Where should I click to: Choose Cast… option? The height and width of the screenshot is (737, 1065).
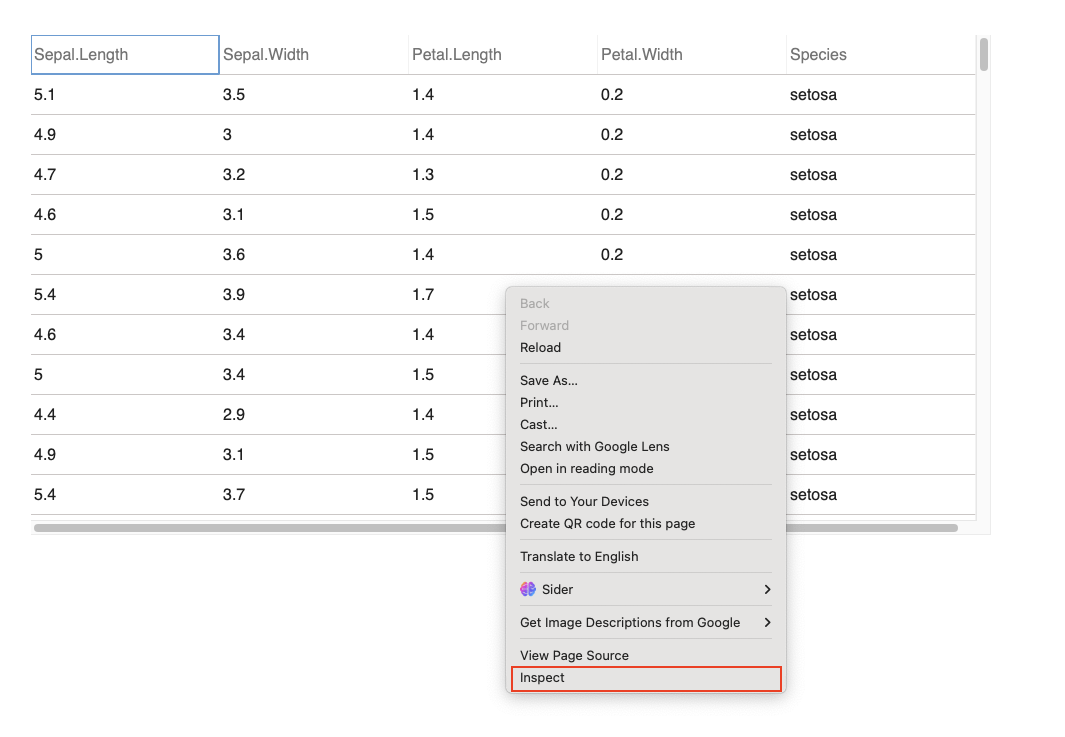click(539, 425)
